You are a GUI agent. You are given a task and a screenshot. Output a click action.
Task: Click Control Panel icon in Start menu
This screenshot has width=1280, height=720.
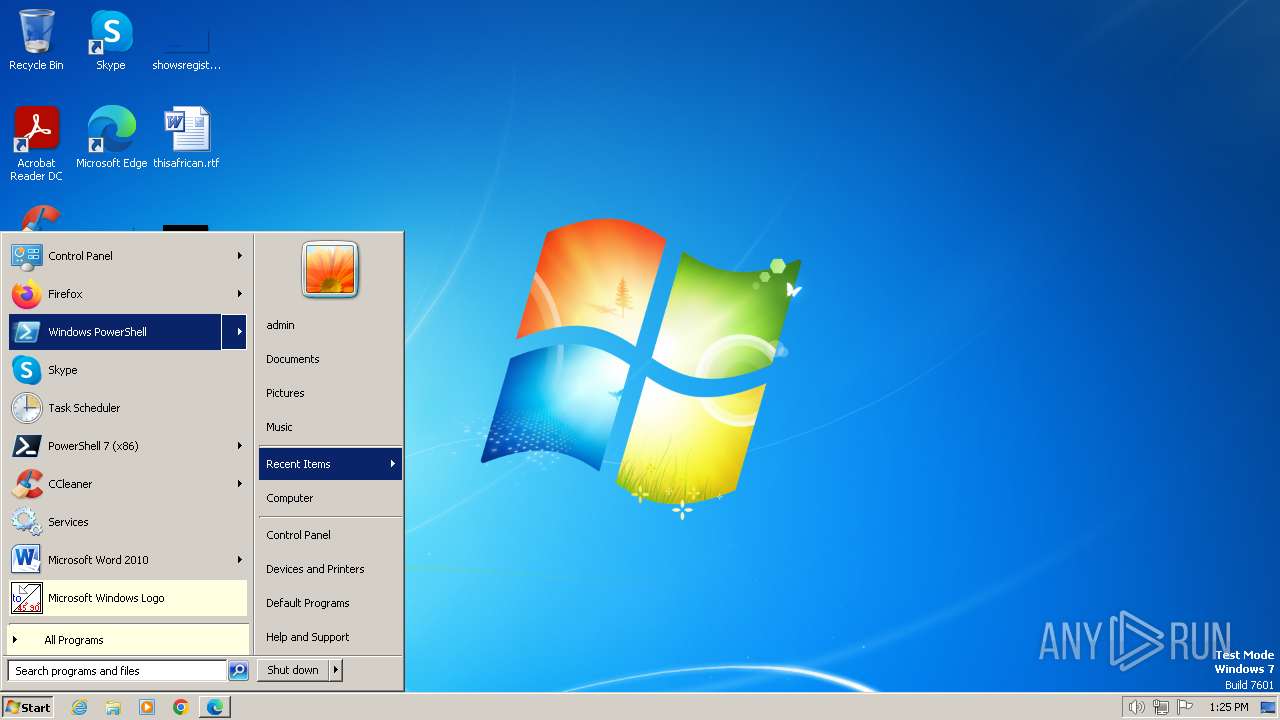point(27,256)
